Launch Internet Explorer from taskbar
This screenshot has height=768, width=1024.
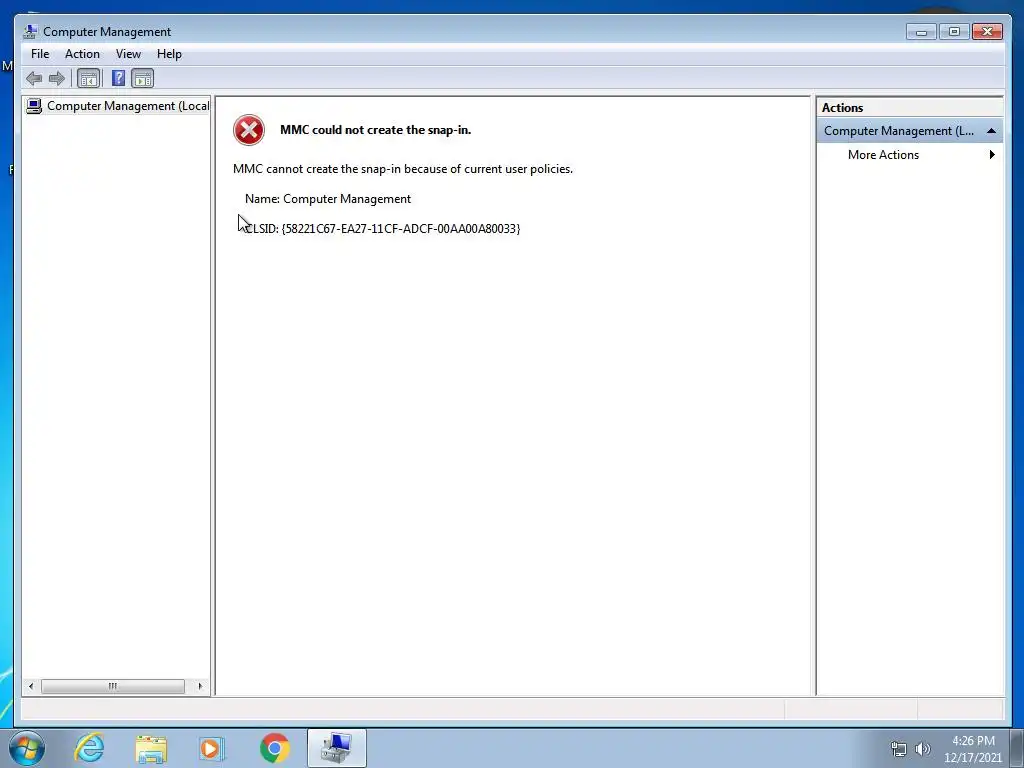(x=89, y=748)
